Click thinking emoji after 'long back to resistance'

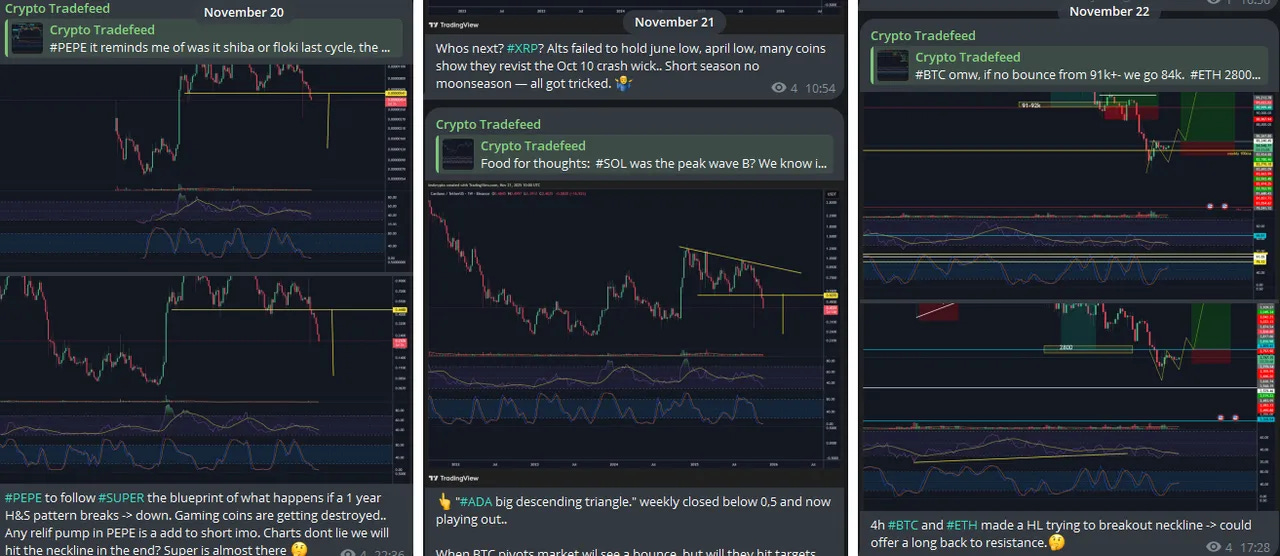pos(1056,542)
